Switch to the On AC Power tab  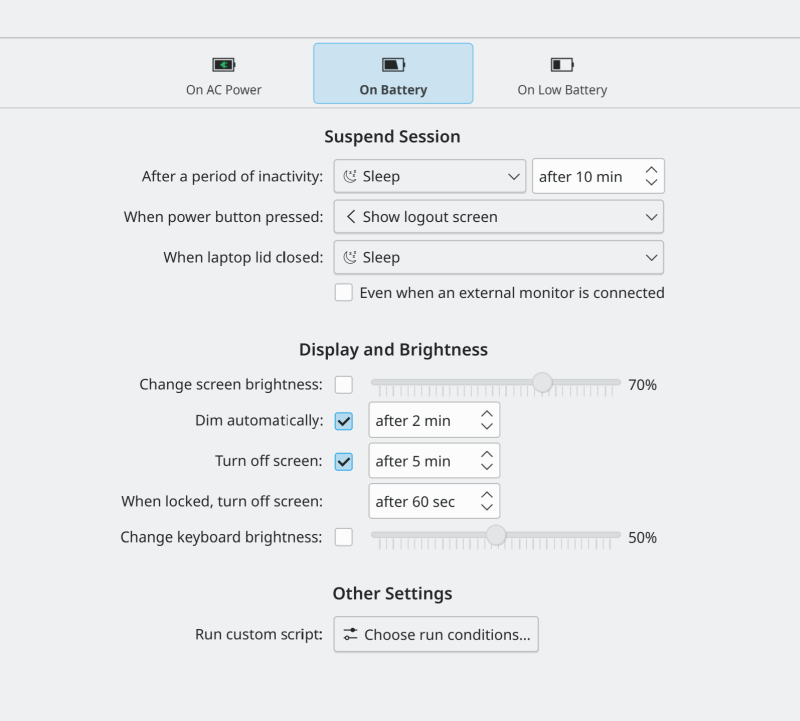(224, 73)
